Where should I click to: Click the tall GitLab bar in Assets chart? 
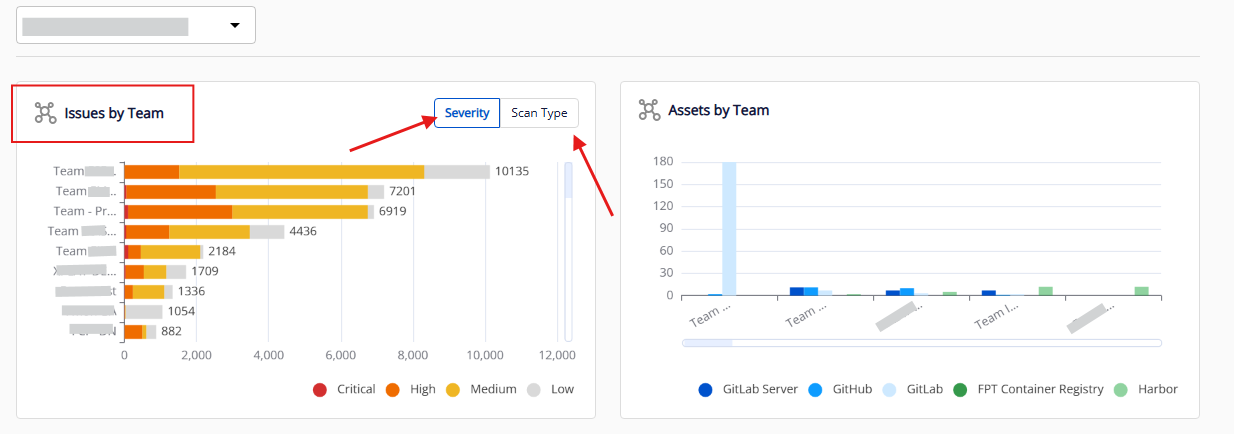point(729,228)
